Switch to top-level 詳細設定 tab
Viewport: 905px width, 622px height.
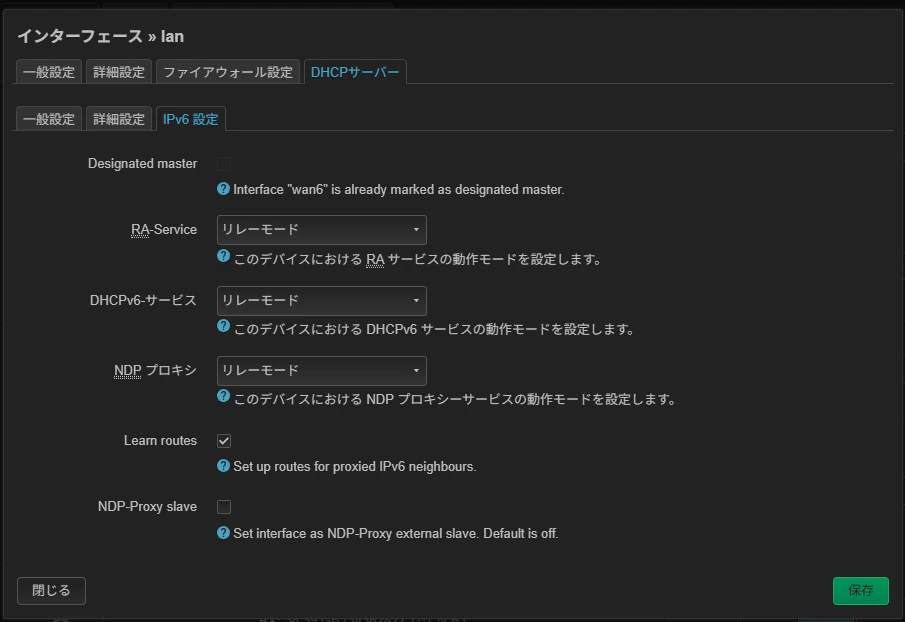119,72
